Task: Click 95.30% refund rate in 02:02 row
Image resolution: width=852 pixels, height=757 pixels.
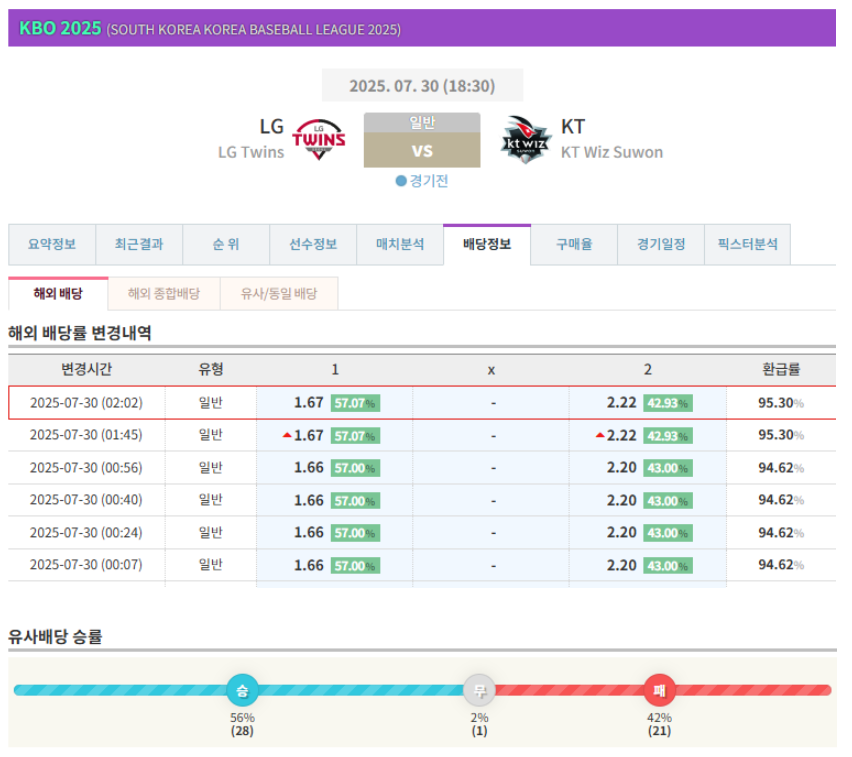Action: tap(781, 403)
